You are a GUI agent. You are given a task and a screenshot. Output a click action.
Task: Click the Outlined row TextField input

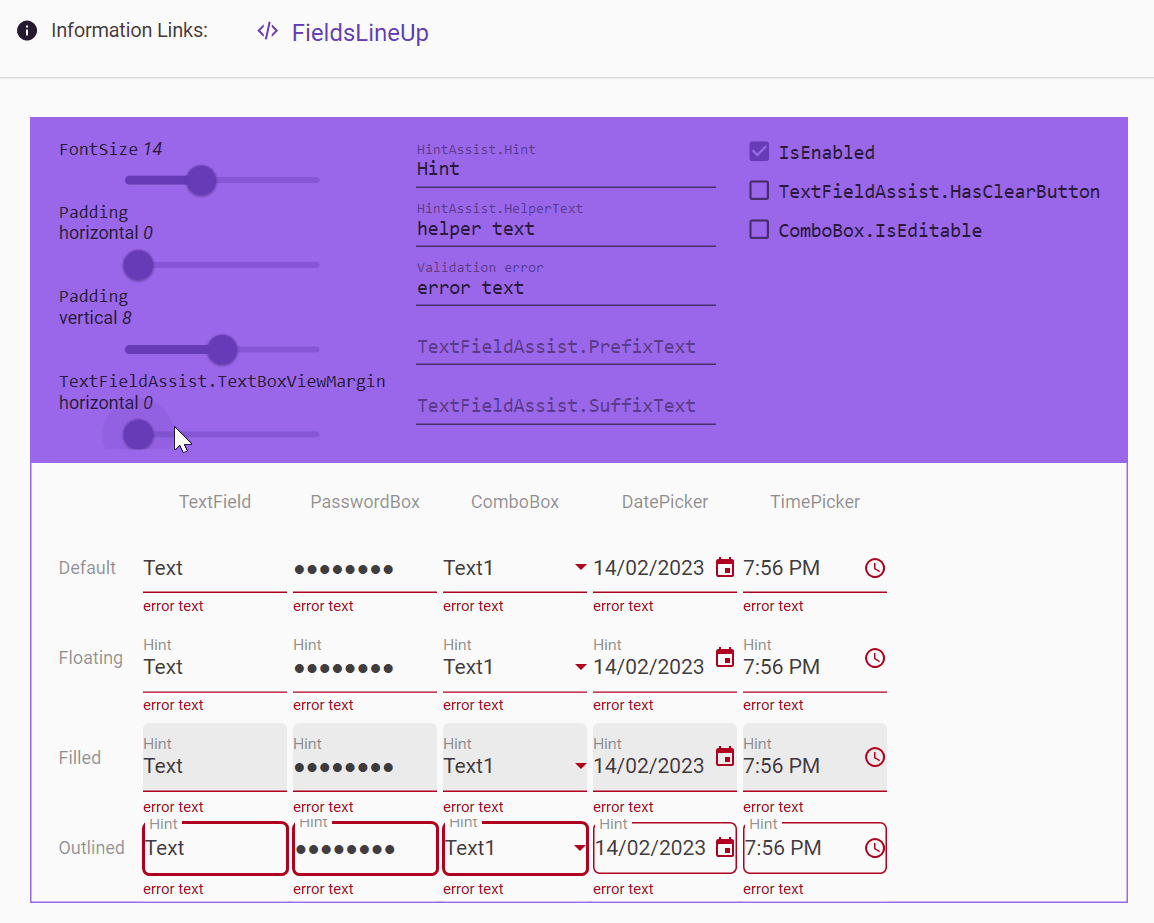point(215,848)
